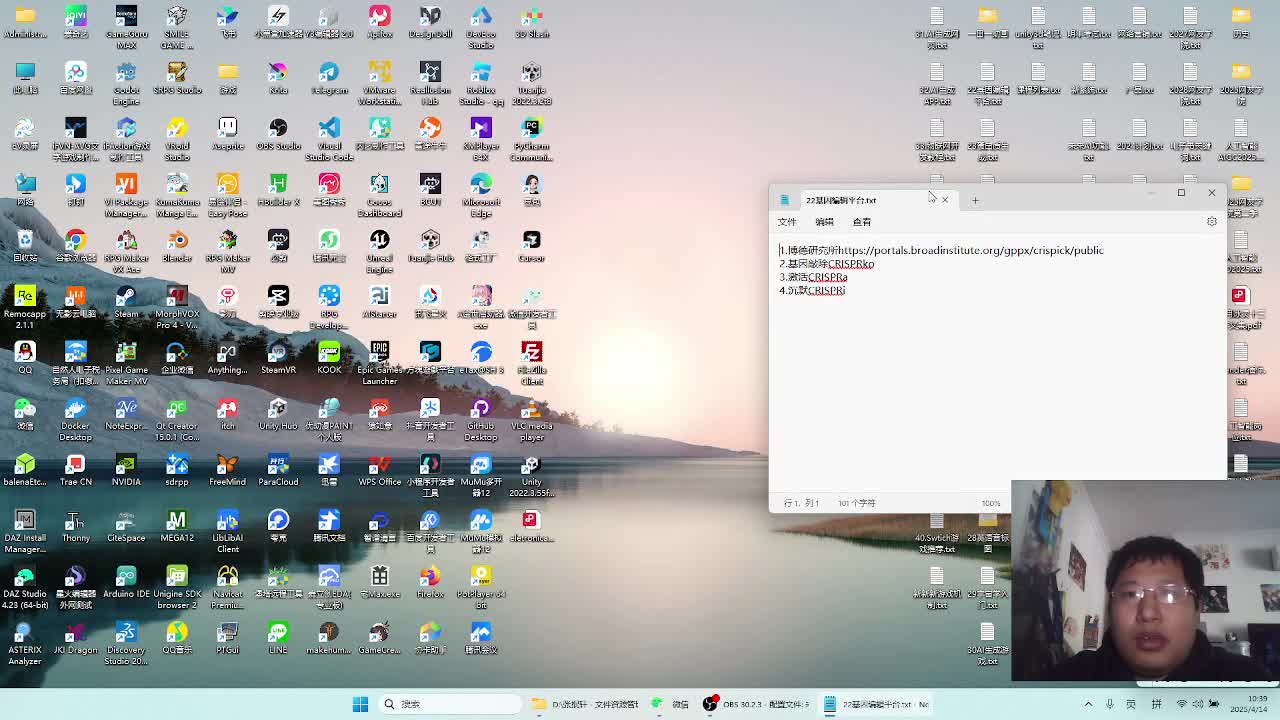Launch the Epic Games Launcher shortcut
The width and height of the screenshot is (1280, 720).
click(379, 362)
